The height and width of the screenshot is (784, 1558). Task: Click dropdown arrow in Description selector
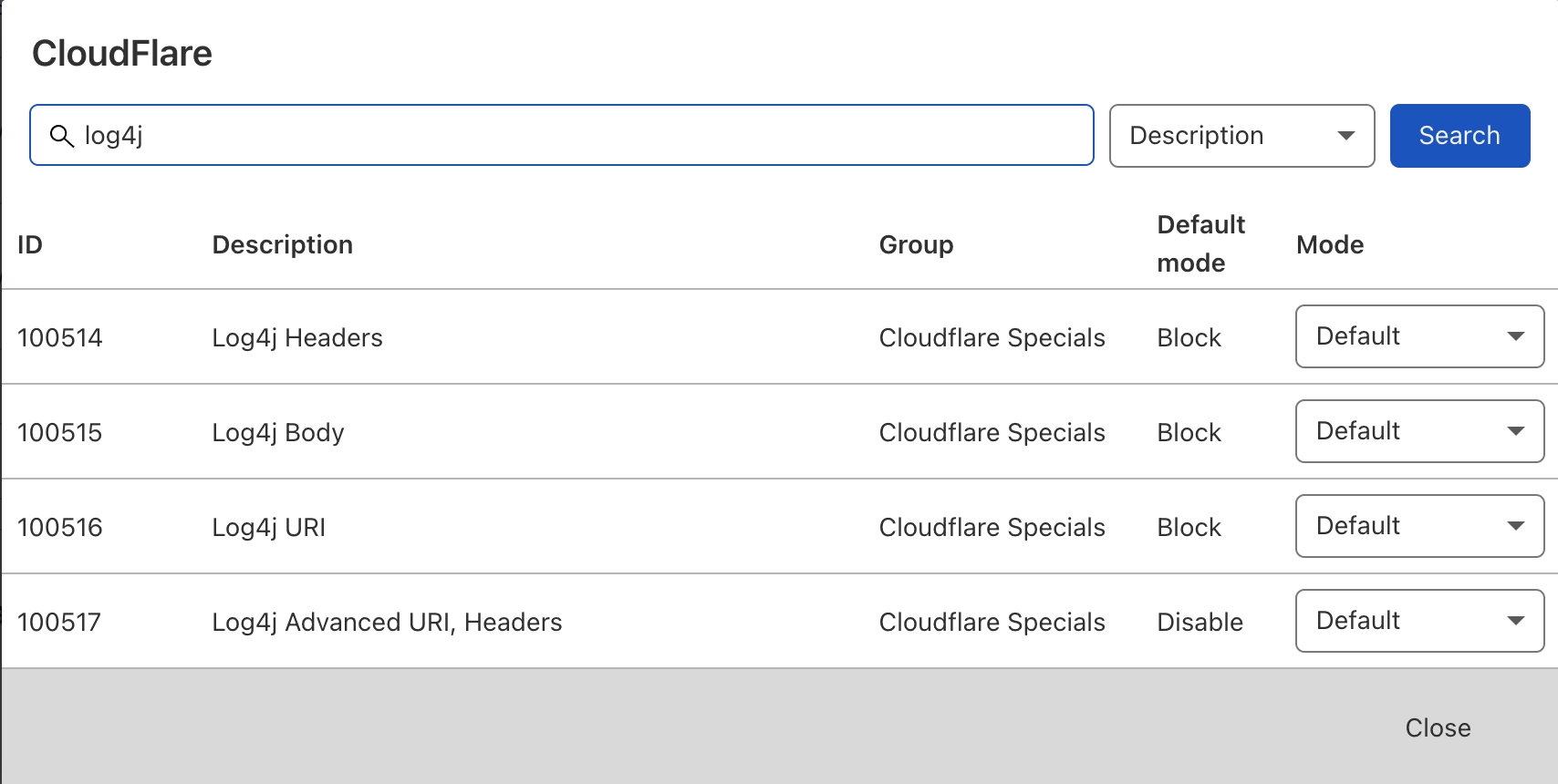click(x=1345, y=136)
